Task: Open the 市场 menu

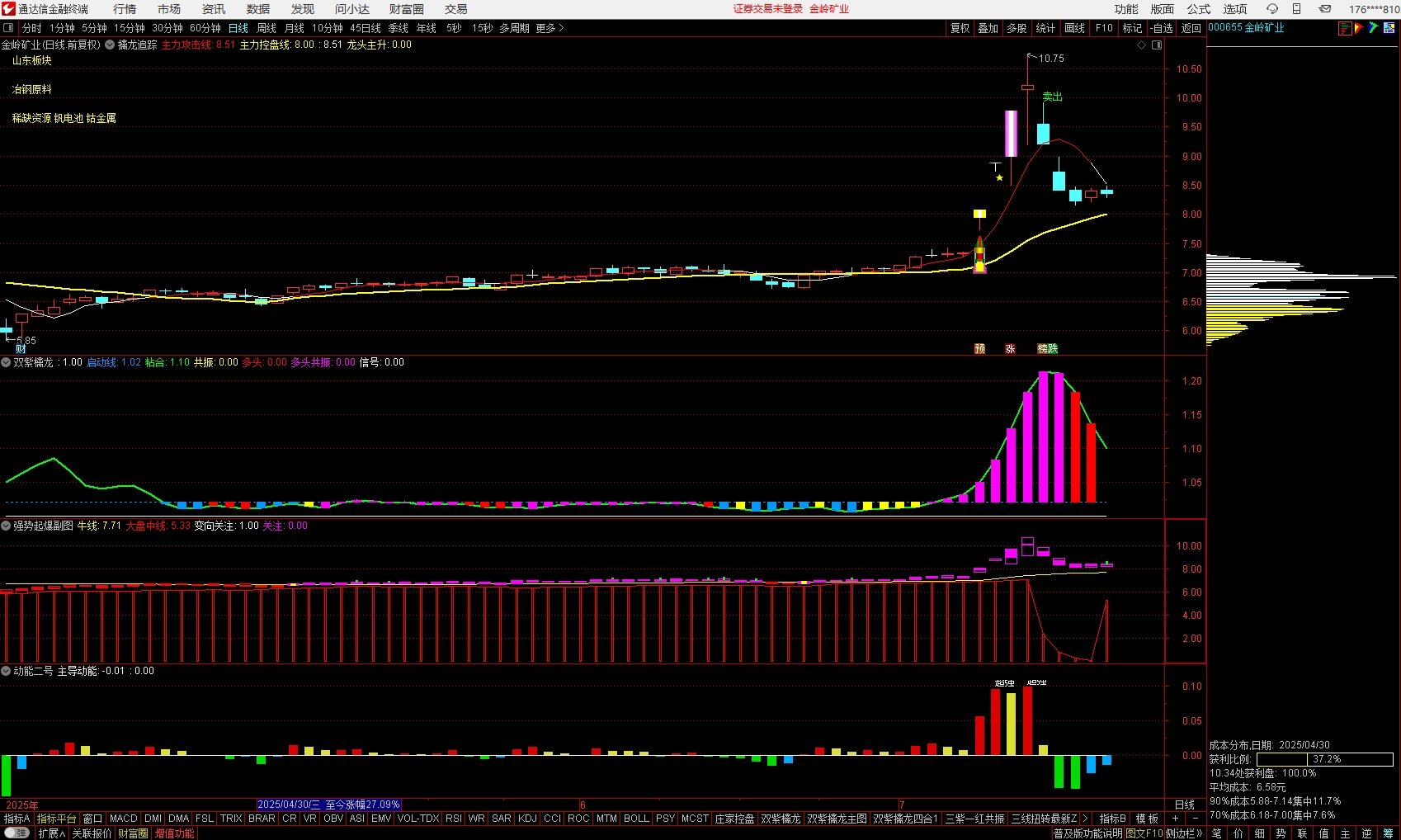Action: click(169, 9)
